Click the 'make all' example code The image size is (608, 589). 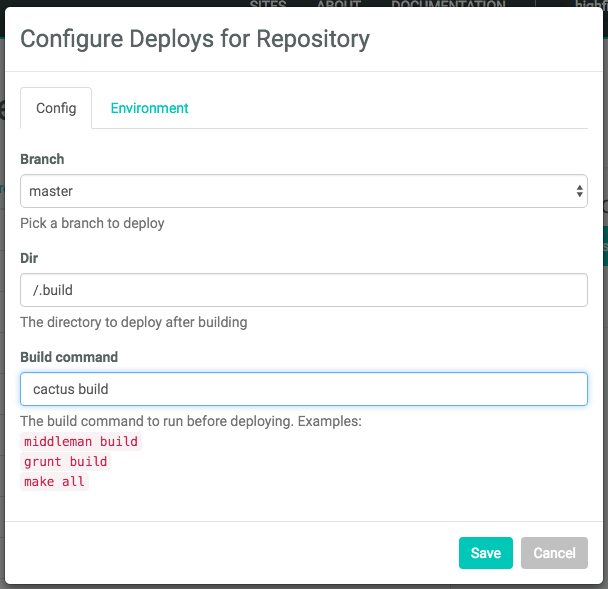pos(54,481)
